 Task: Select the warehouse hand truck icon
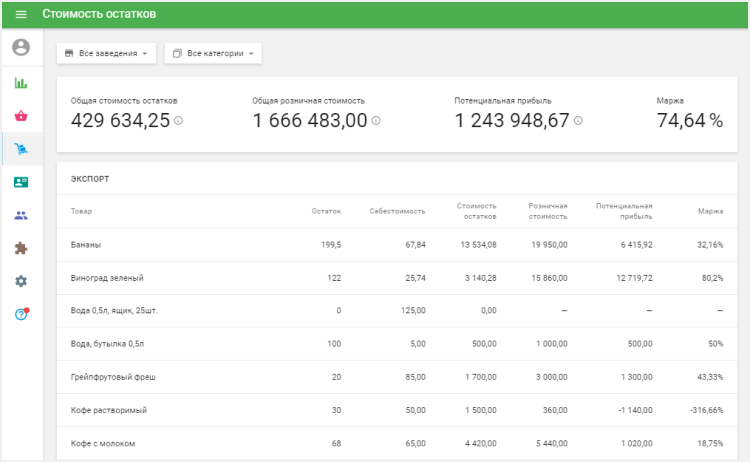coord(21,149)
